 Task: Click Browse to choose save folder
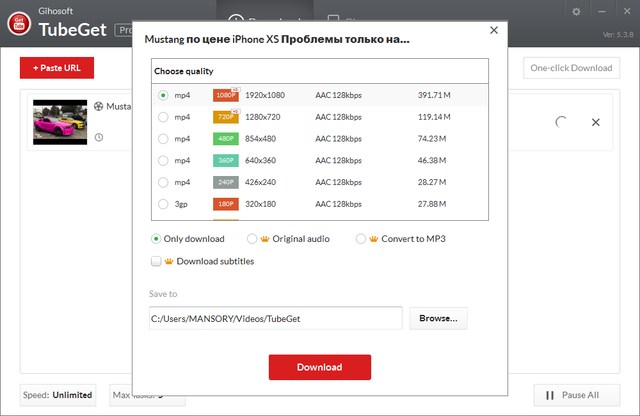click(x=438, y=319)
